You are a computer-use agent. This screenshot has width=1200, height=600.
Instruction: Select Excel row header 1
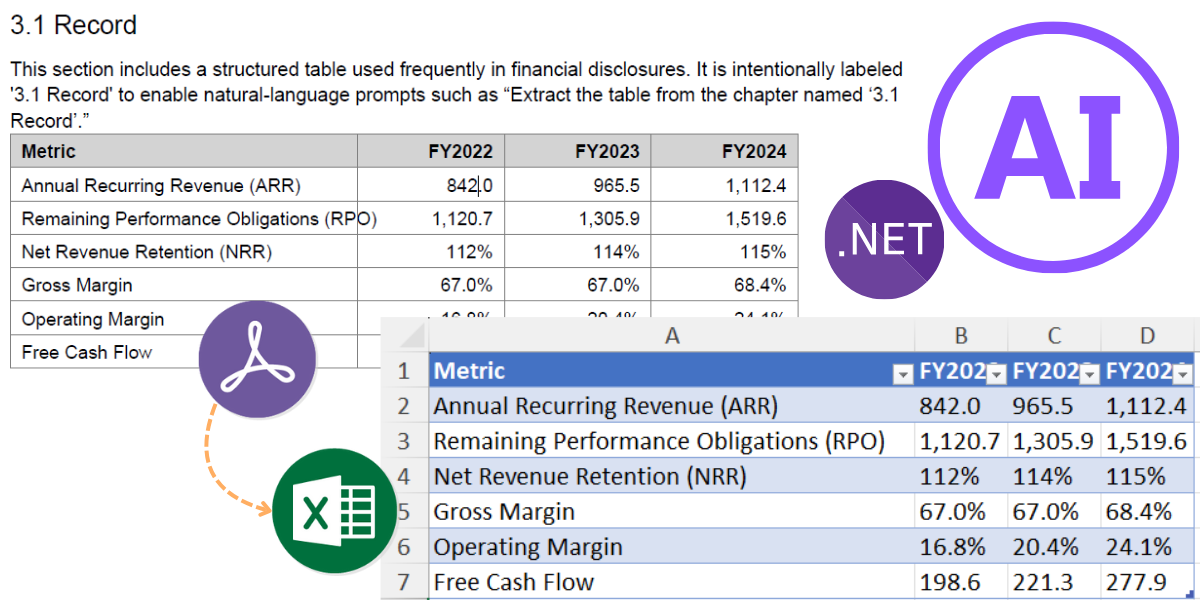(404, 371)
